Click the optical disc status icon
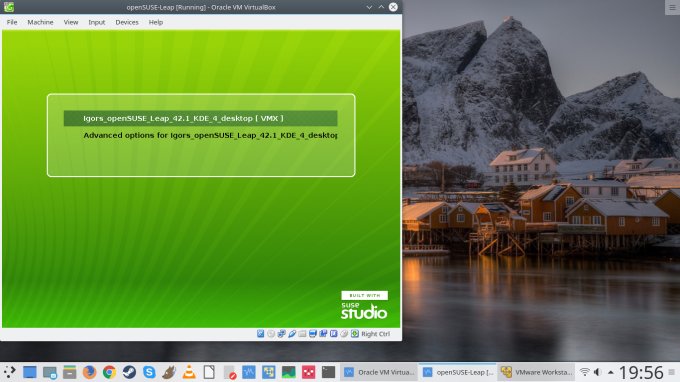The image size is (680, 382). click(x=271, y=333)
